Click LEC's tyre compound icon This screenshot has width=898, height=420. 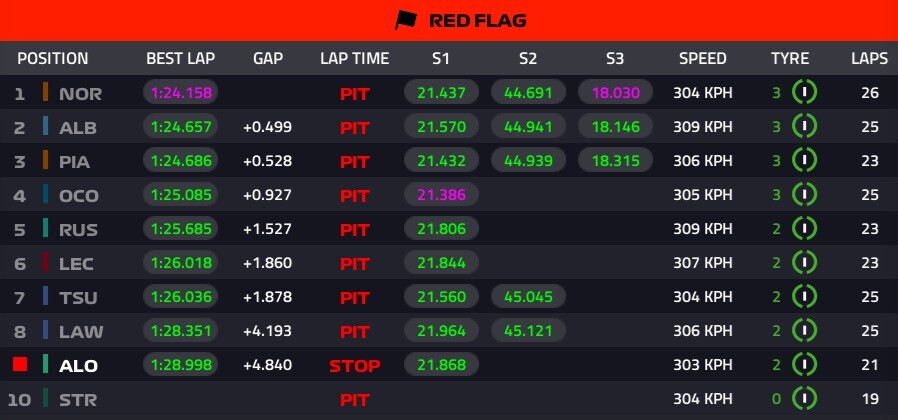[805, 264]
